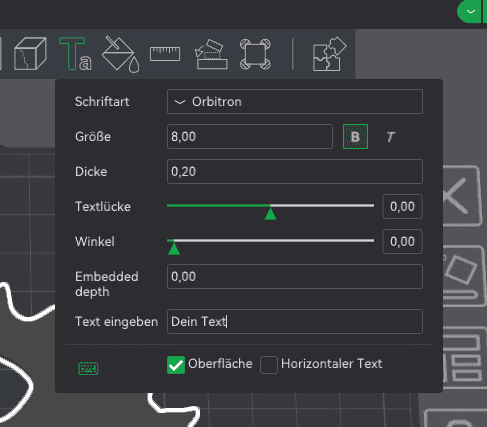Select the Cut tool cube icon

click(x=30, y=54)
